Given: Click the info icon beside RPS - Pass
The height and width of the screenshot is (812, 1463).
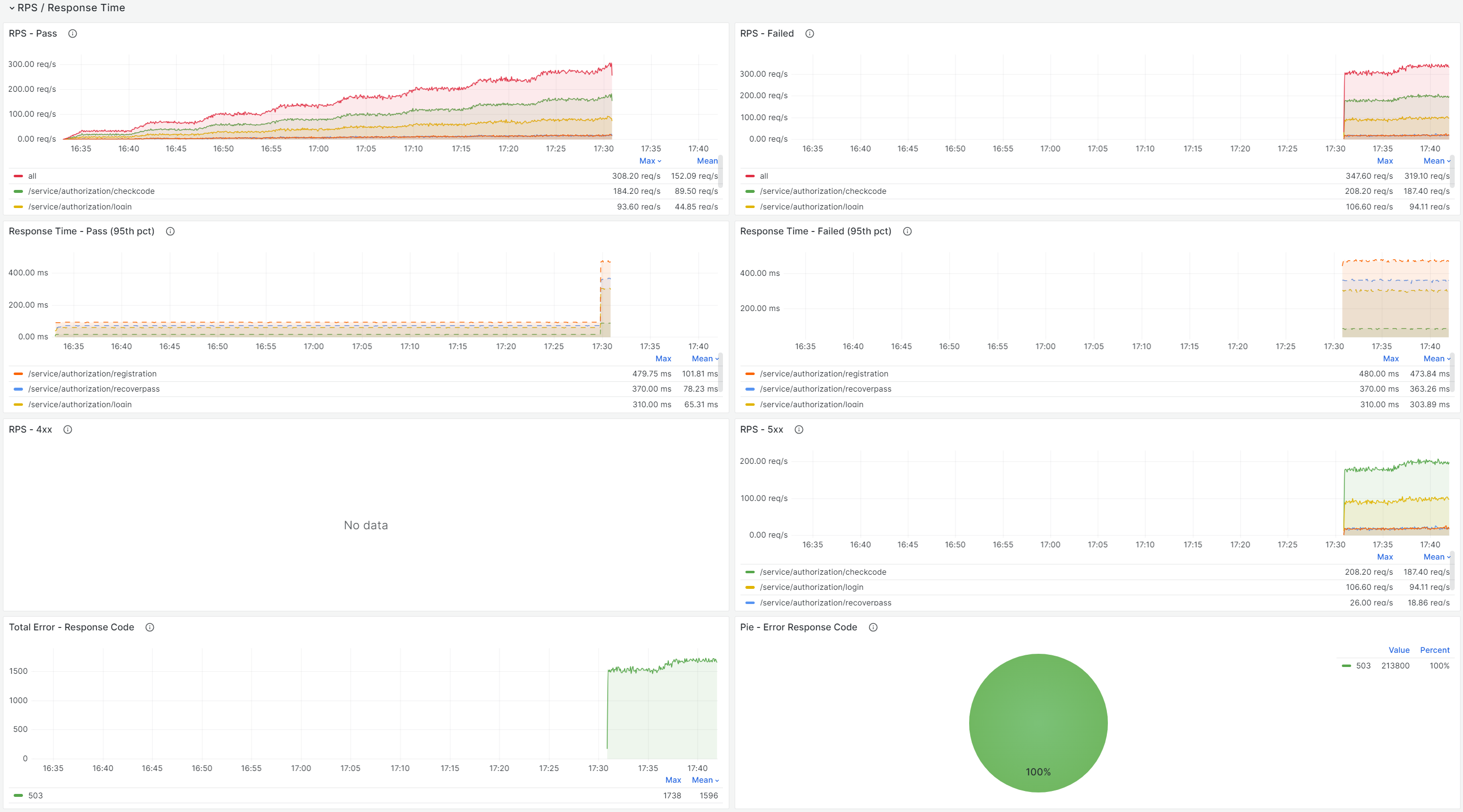Looking at the screenshot, I should point(73,34).
